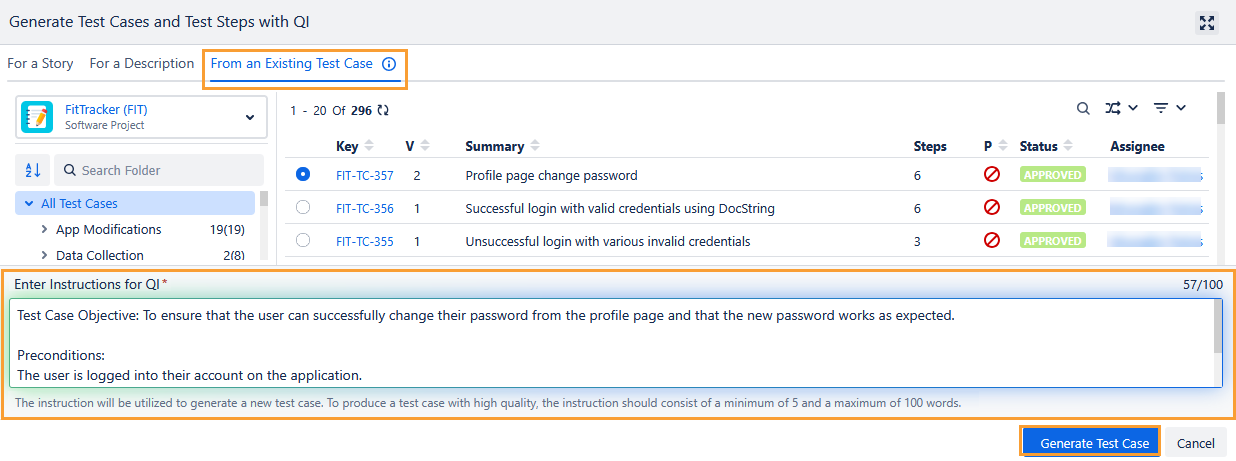
Task: Click the Search Folder input field
Action: (165, 170)
